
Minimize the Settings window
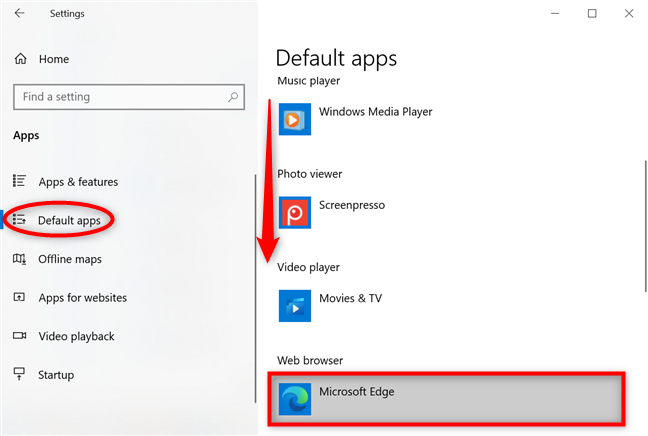pos(555,13)
